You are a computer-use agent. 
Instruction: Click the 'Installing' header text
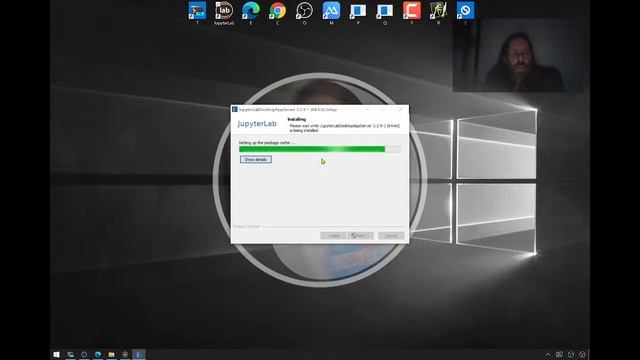coord(297,119)
